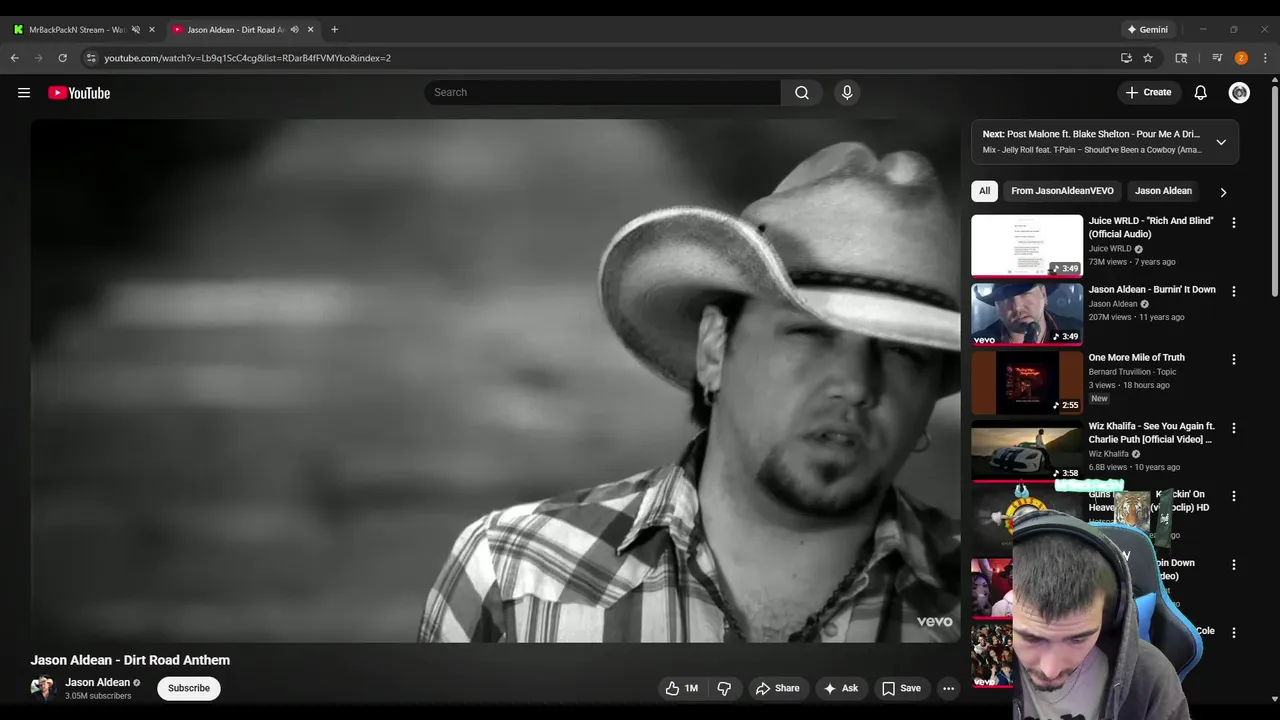The height and width of the screenshot is (720, 1280).
Task: Select the All filter chip
Action: click(984, 191)
